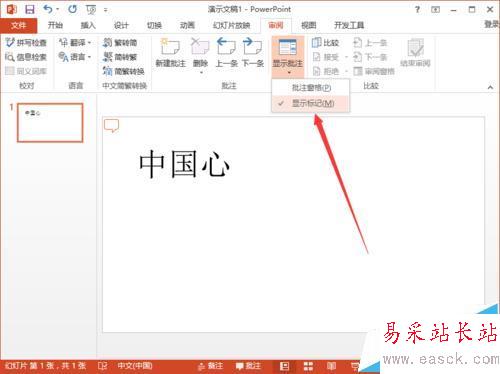Open Ribbon Display Options icon
Viewport: 500px width, 374px height.
(435, 10)
